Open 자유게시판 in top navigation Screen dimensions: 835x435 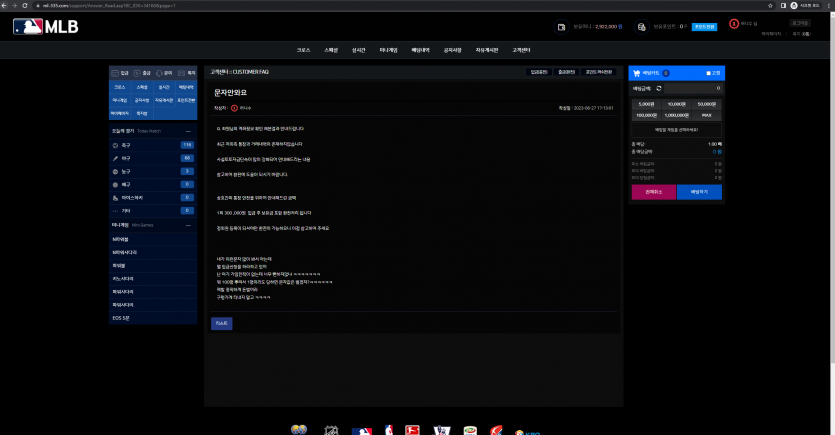(x=487, y=50)
